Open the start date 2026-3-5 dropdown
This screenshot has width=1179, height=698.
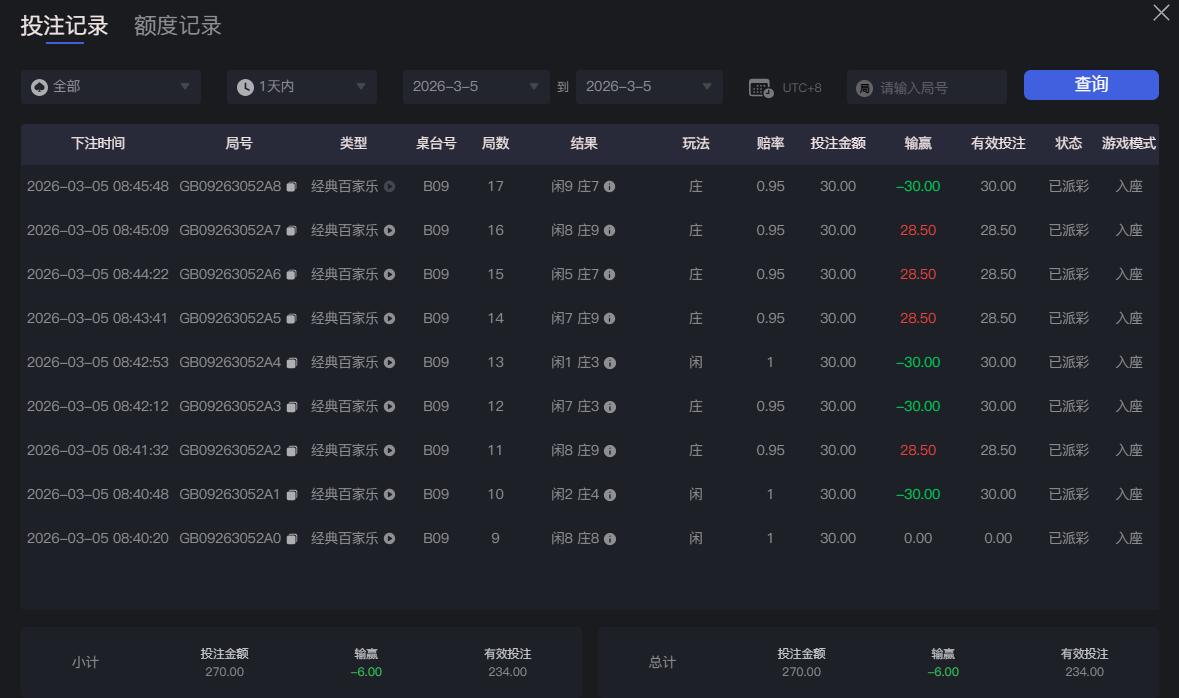475,87
